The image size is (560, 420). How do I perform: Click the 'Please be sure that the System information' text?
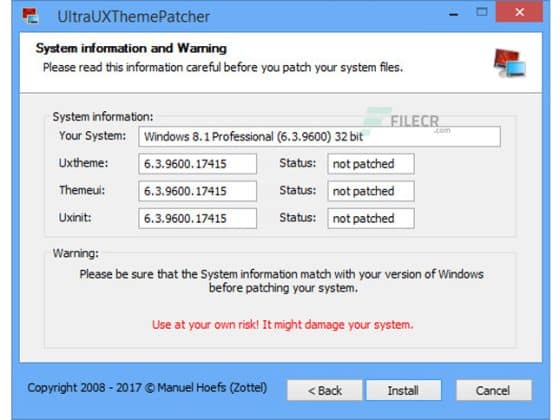(x=281, y=281)
